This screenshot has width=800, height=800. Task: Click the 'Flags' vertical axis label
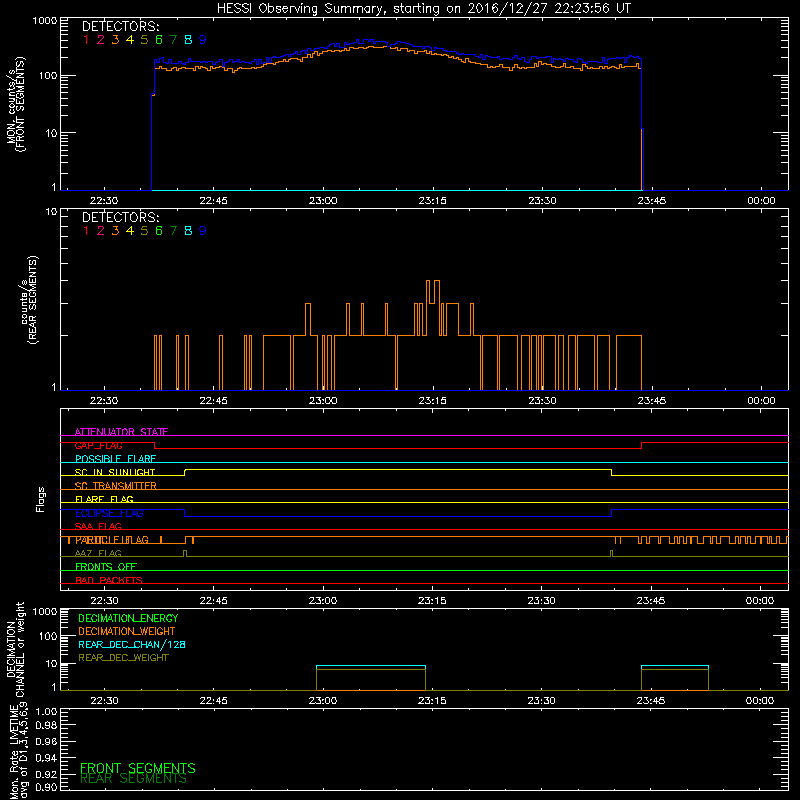tap(41, 499)
